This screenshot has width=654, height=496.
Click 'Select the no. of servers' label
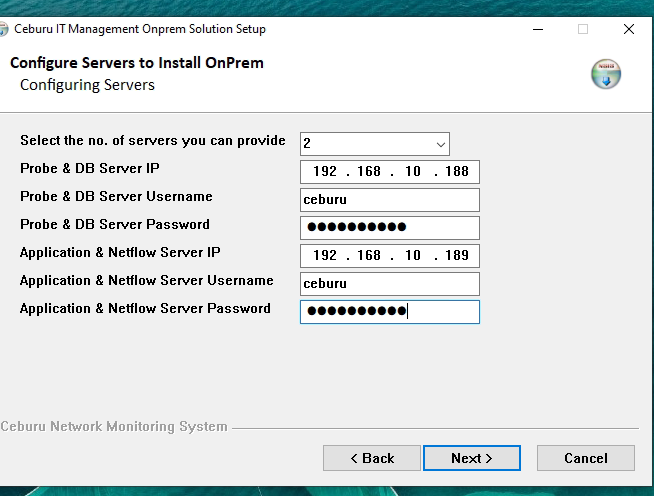pyautogui.click(x=153, y=141)
